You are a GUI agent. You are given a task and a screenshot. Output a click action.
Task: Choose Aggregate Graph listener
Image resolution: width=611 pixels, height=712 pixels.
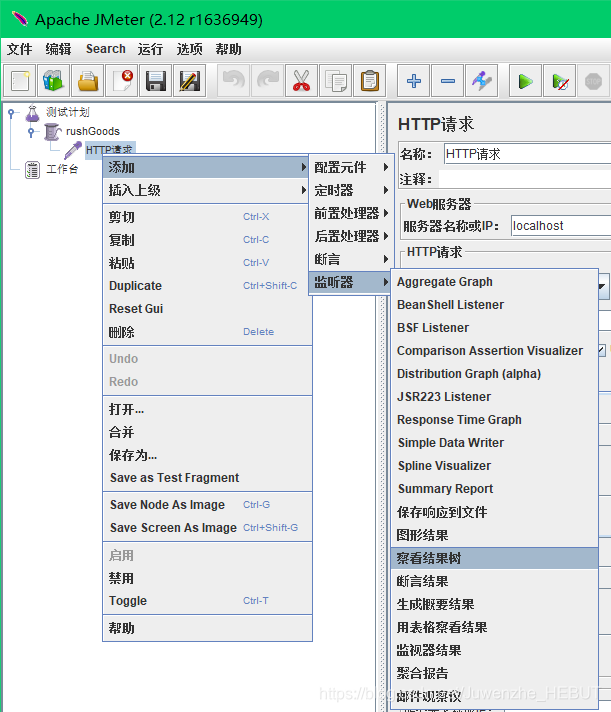[494, 282]
